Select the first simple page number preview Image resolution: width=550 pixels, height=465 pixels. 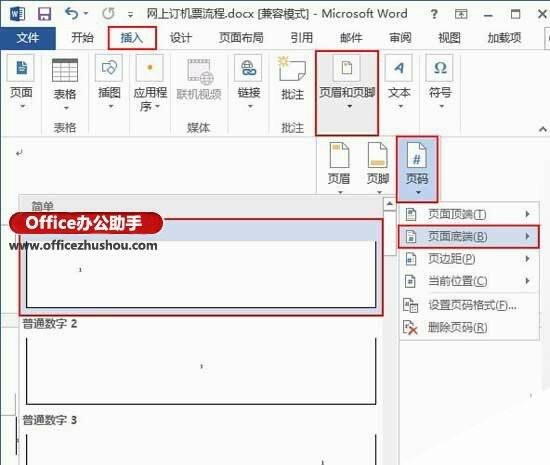pyautogui.click(x=201, y=268)
